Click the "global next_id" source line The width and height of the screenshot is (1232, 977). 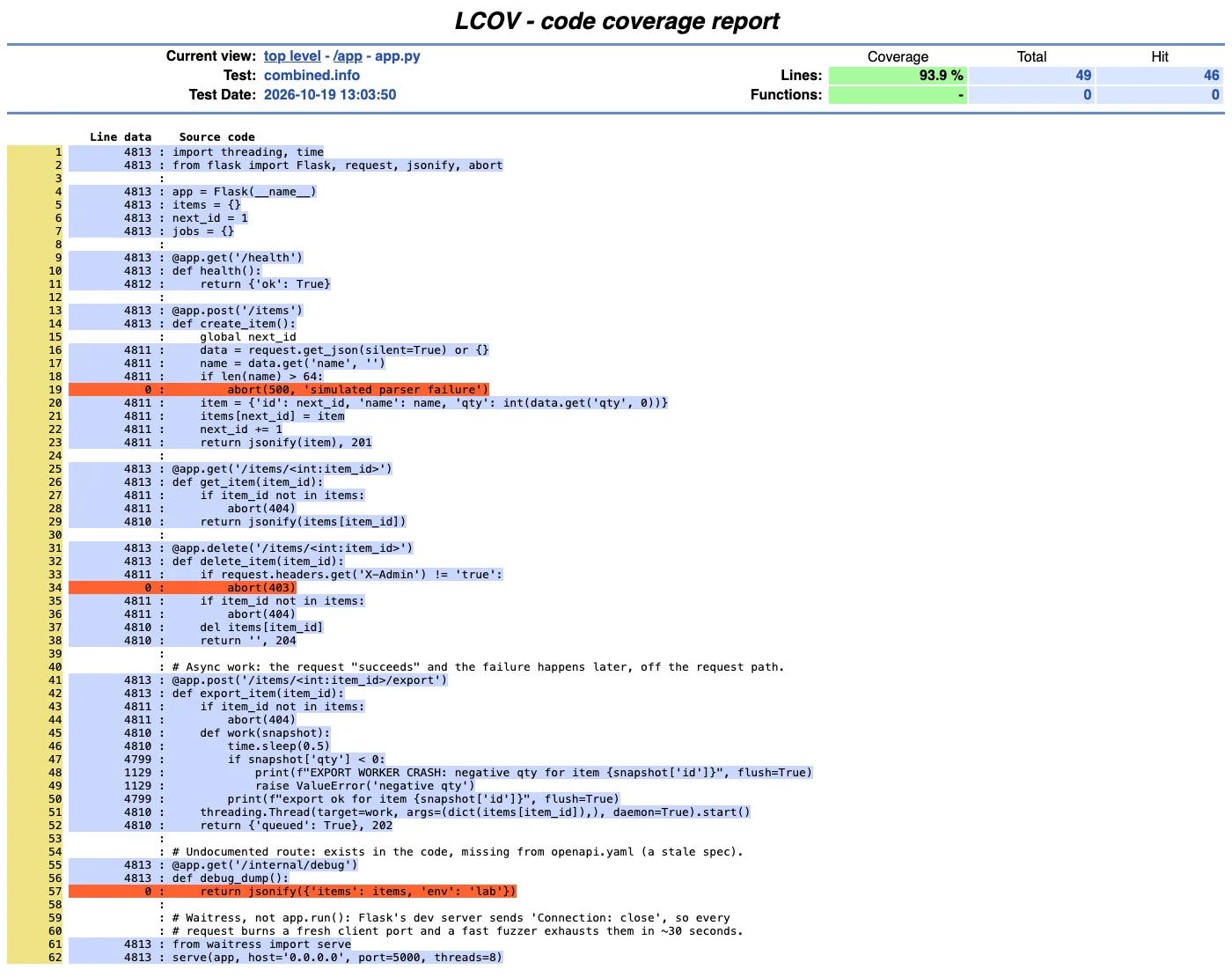pyautogui.click(x=248, y=337)
